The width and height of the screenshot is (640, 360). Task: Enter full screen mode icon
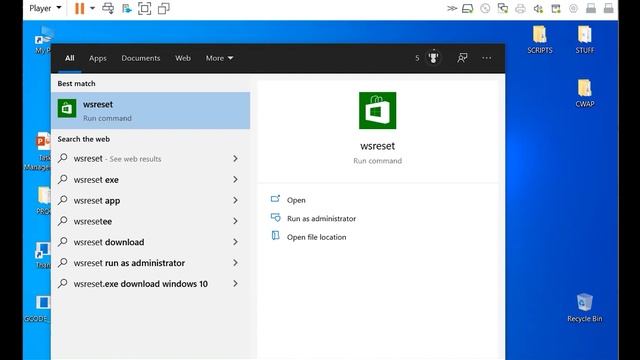click(x=144, y=9)
